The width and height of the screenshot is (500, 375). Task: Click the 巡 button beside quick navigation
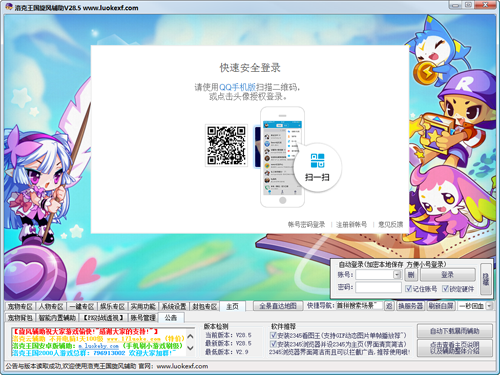[x=389, y=306]
